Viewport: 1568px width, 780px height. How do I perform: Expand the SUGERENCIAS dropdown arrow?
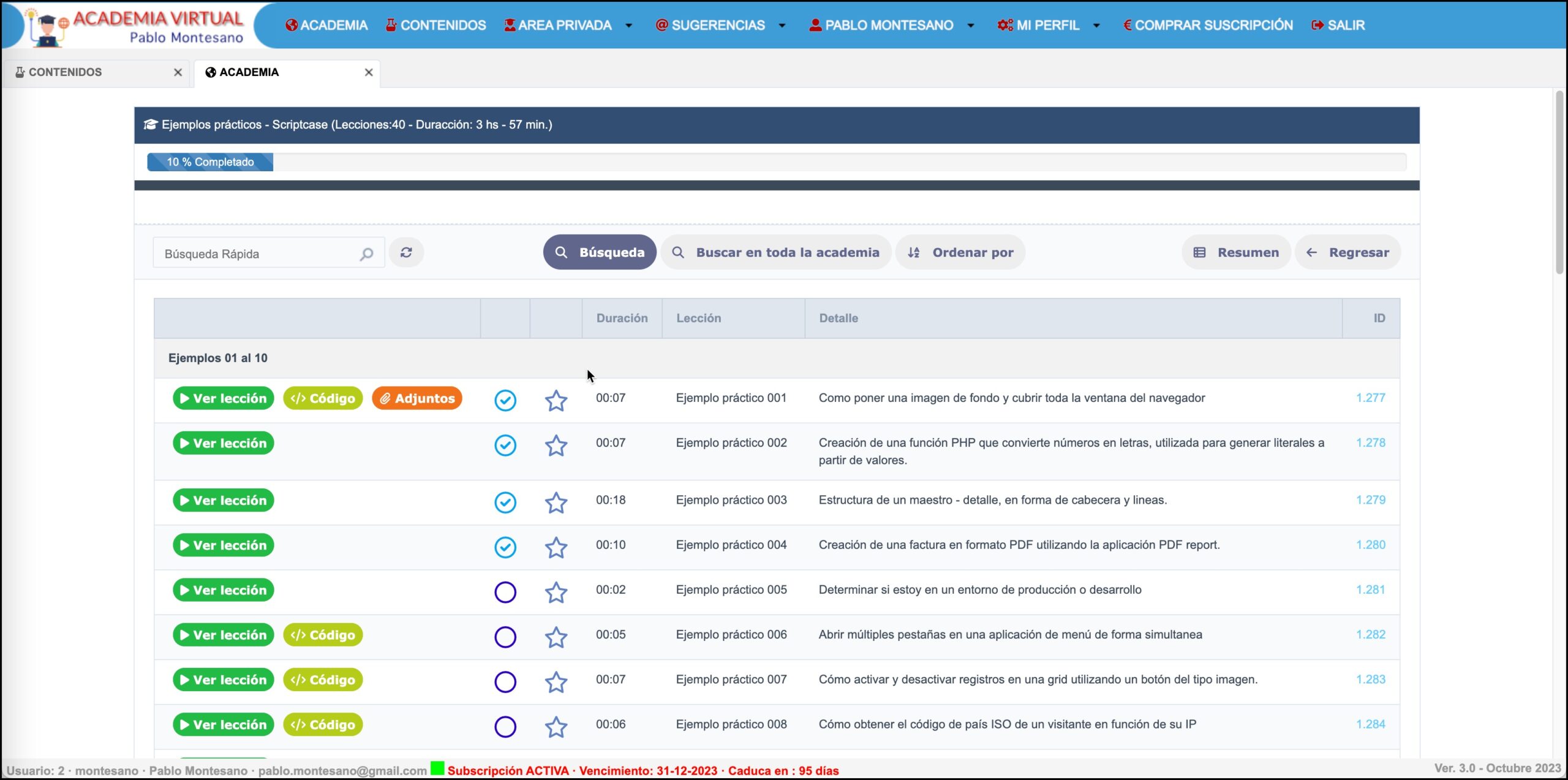782,25
